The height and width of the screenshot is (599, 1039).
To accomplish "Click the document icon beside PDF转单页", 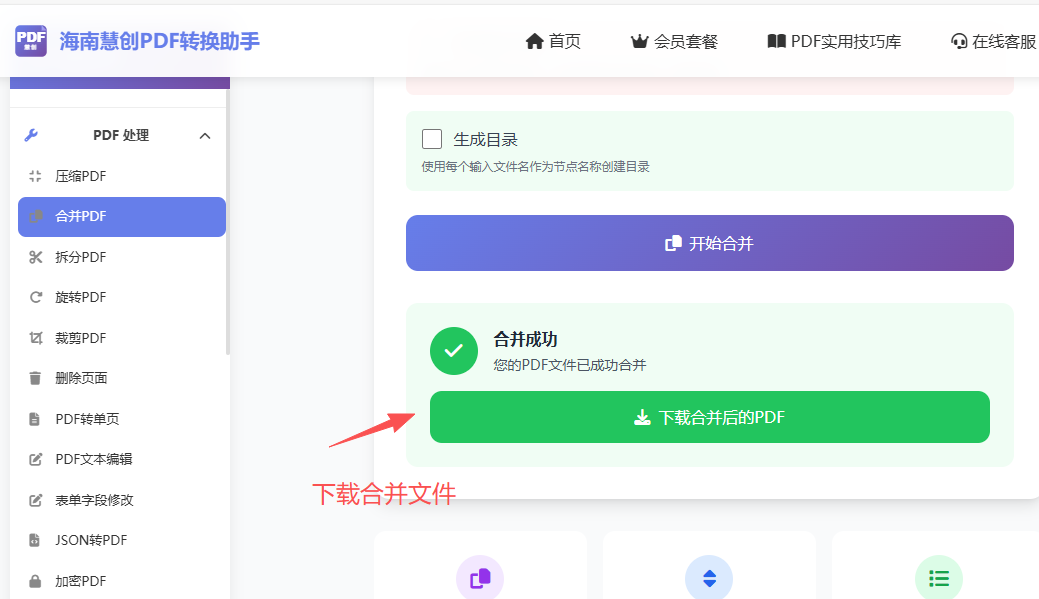I will 34,419.
